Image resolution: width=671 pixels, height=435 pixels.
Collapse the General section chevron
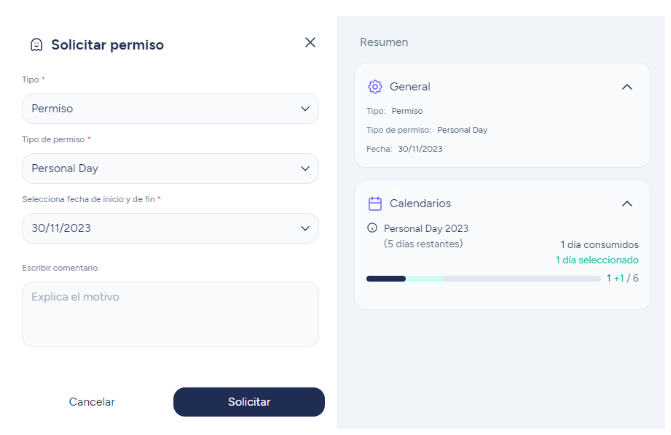click(x=627, y=87)
